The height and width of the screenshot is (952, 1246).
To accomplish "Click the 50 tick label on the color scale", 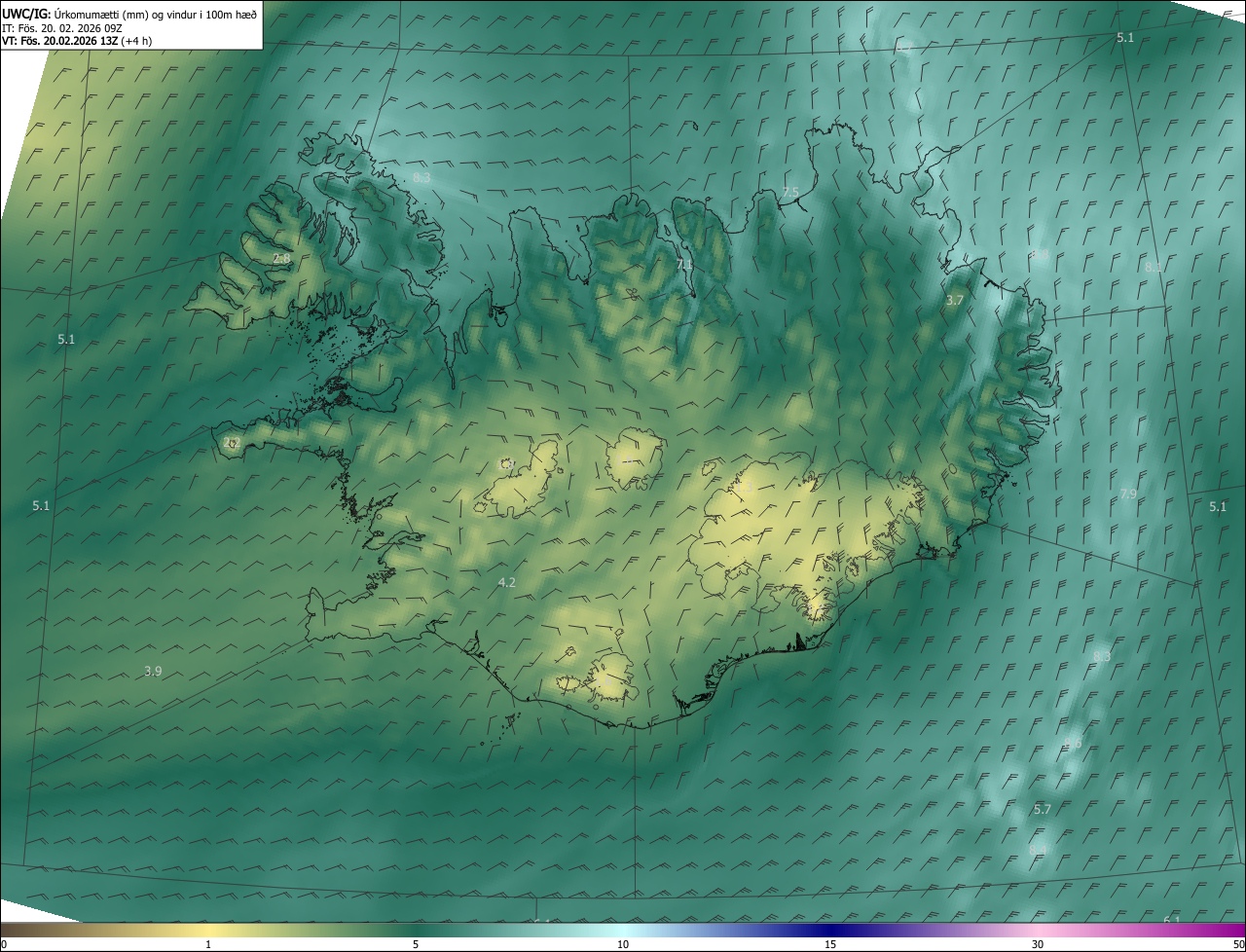I will point(1238,944).
